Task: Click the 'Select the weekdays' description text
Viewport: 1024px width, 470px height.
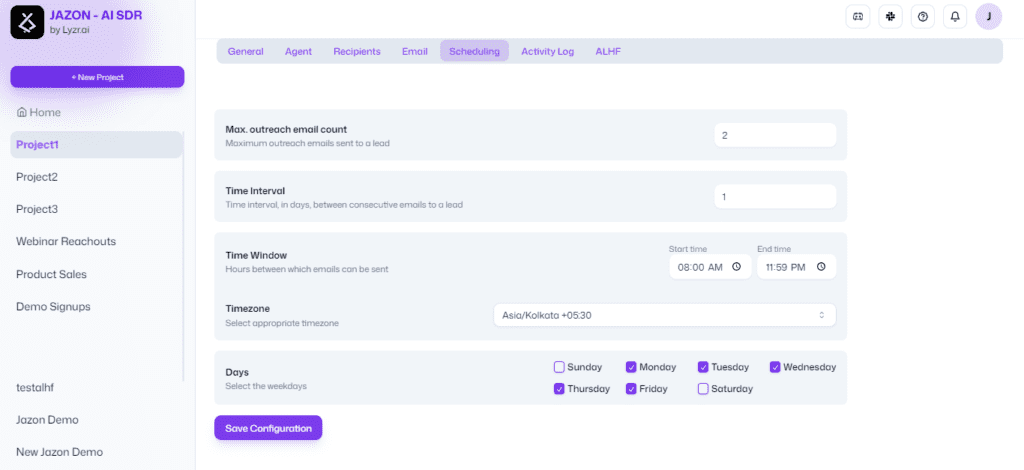Action: [x=266, y=386]
